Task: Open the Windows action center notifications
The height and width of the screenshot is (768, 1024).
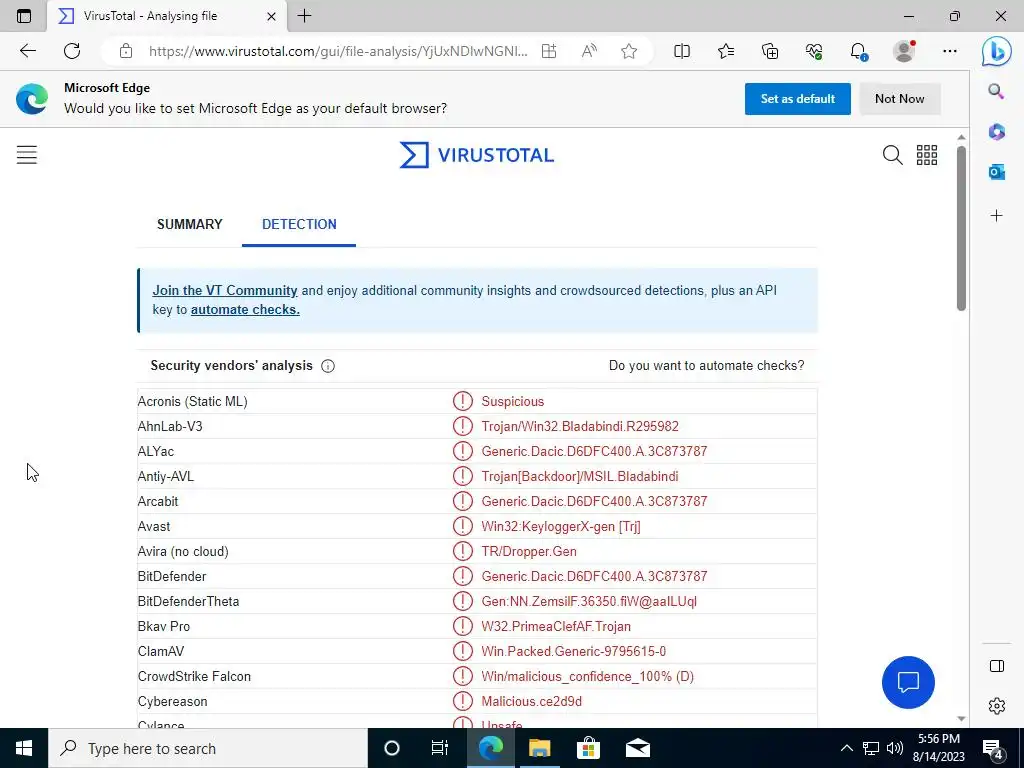Action: (x=993, y=748)
